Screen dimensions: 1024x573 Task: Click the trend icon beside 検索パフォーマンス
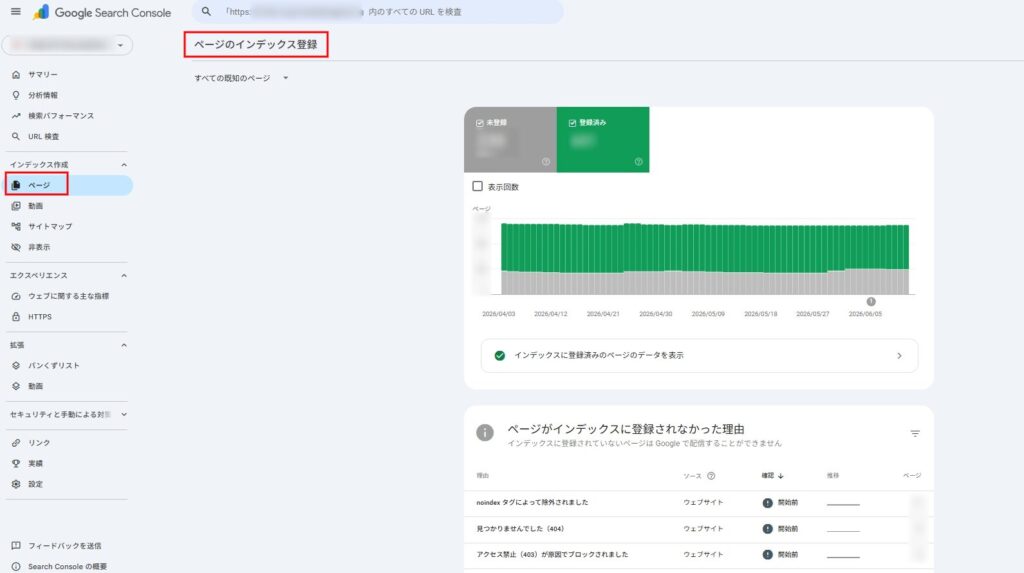click(16, 116)
